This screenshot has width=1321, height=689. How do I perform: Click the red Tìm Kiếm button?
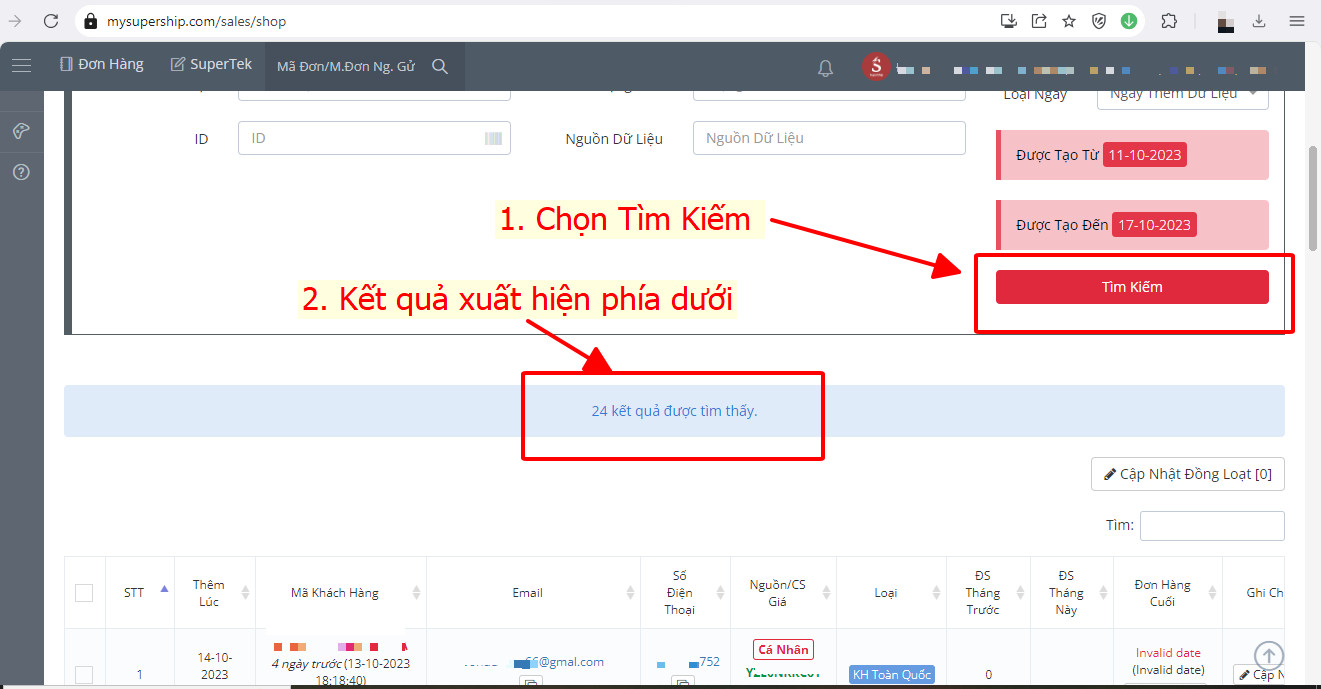[x=1132, y=287]
